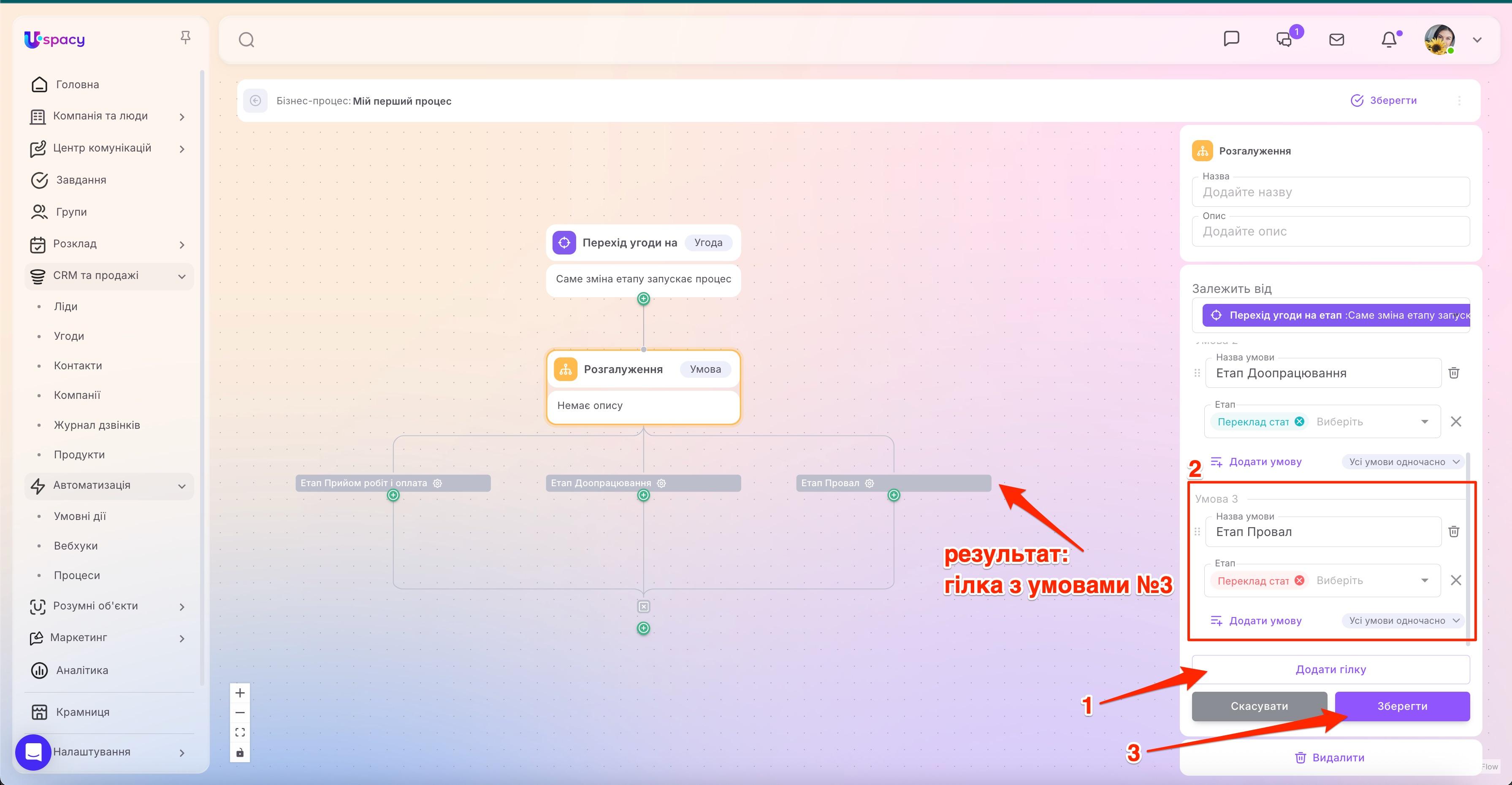
Task: Select the Розгалуження branching node icon
Action: [565, 369]
